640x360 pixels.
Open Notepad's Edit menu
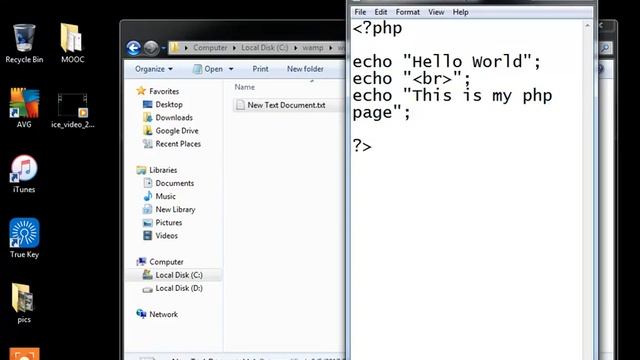click(x=381, y=12)
